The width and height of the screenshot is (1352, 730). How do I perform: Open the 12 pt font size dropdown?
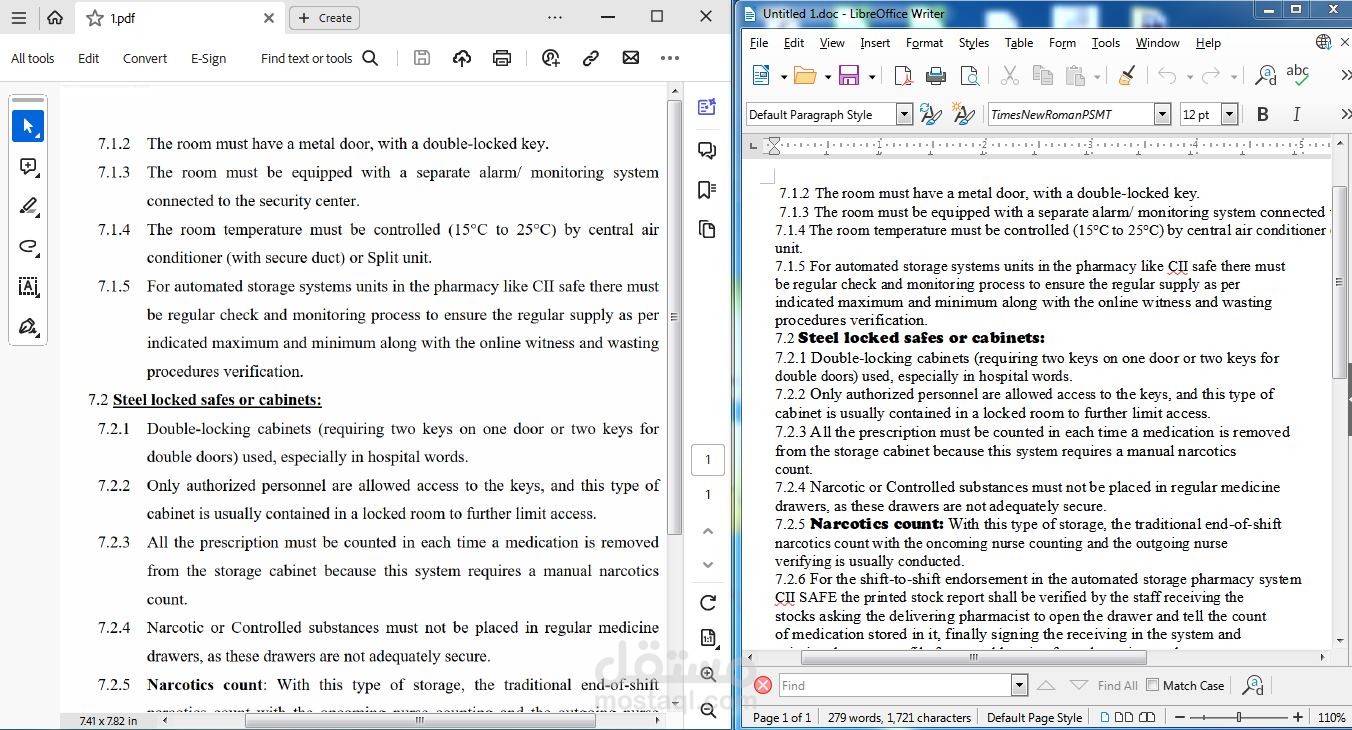coord(1230,115)
